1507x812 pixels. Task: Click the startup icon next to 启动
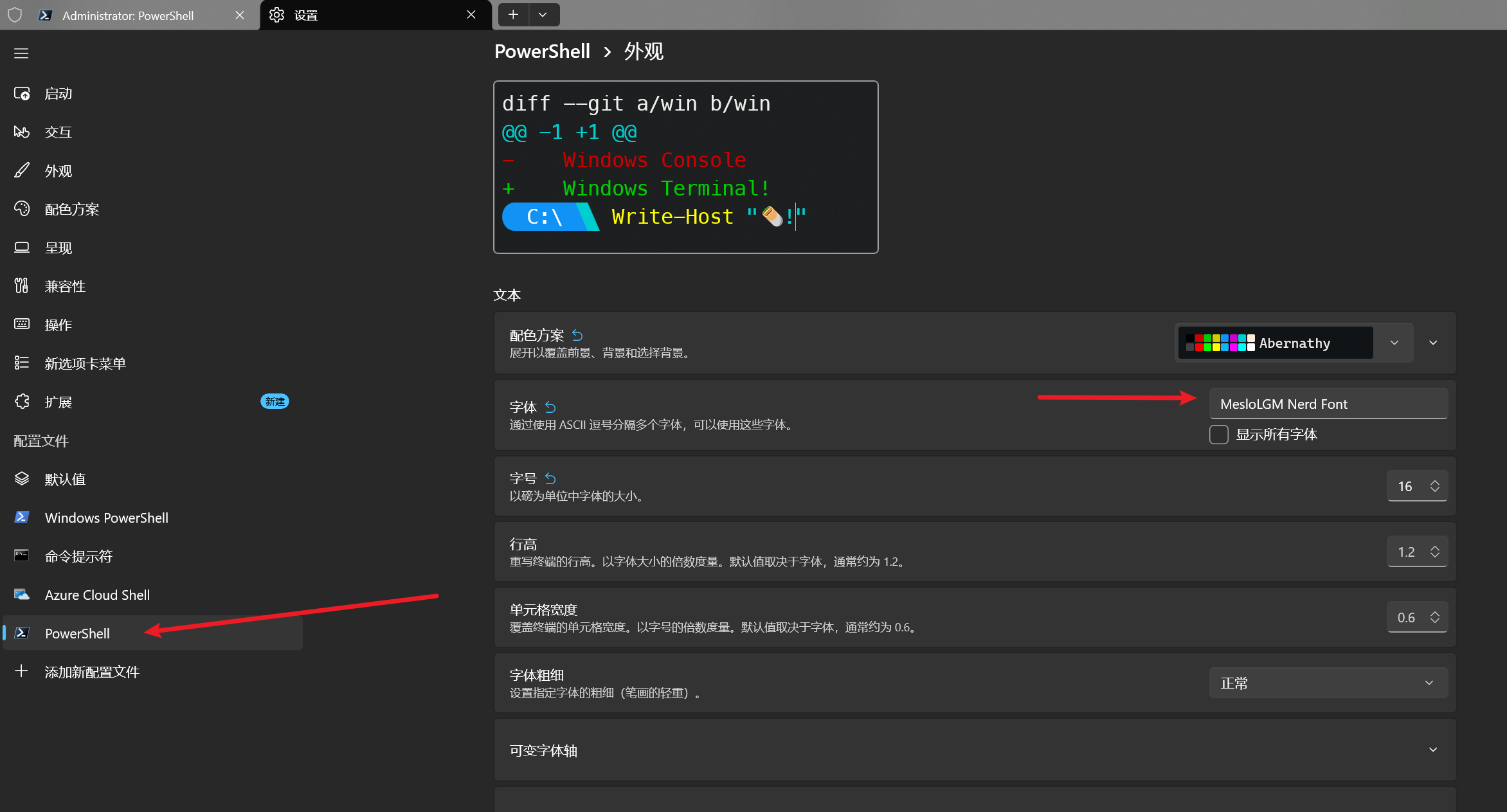(22, 94)
